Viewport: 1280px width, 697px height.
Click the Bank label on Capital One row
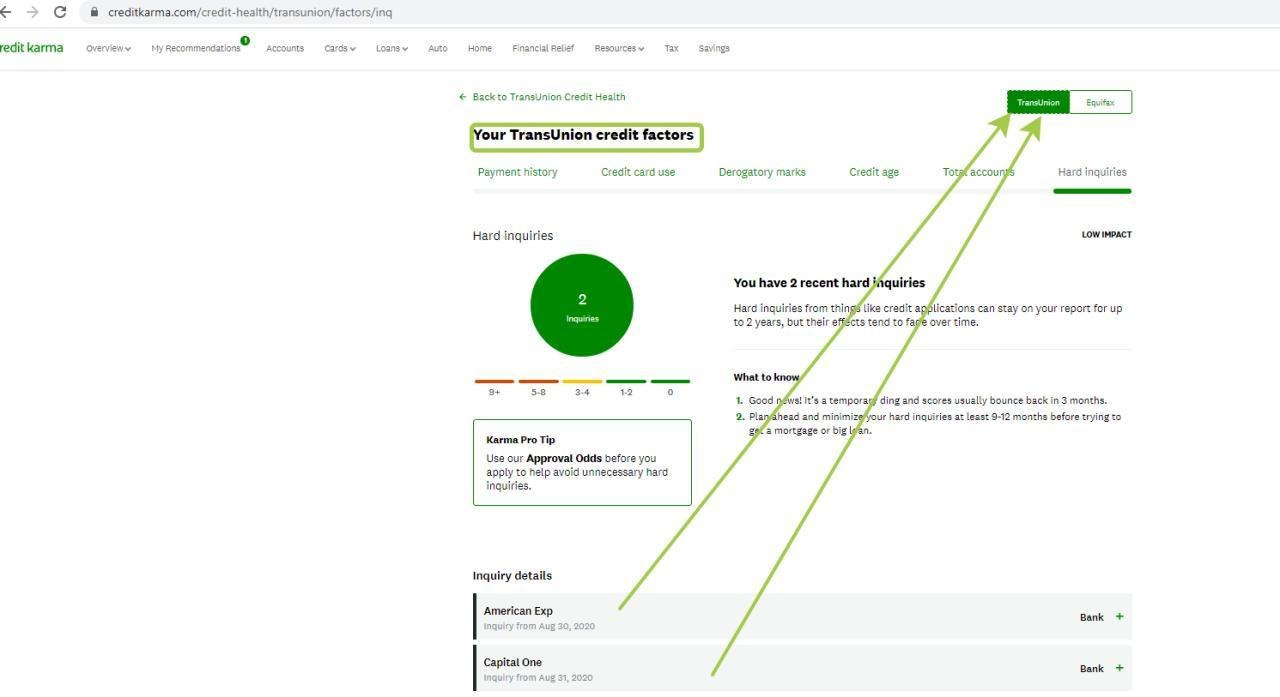1092,668
